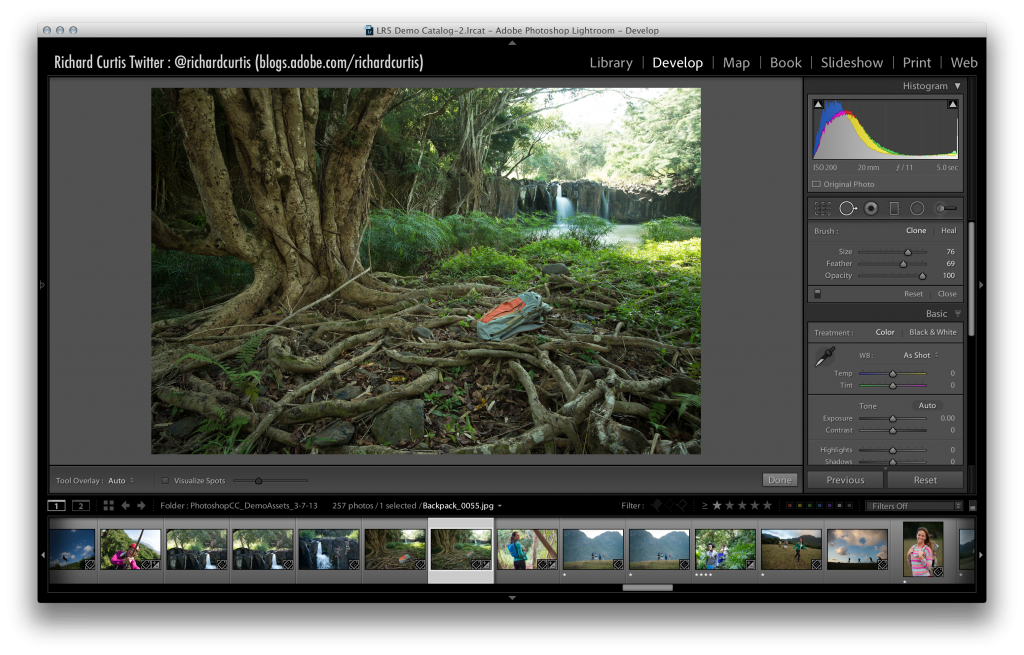Select the Radial Filter tool
Viewport: 1024px width, 655px height.
click(x=916, y=208)
